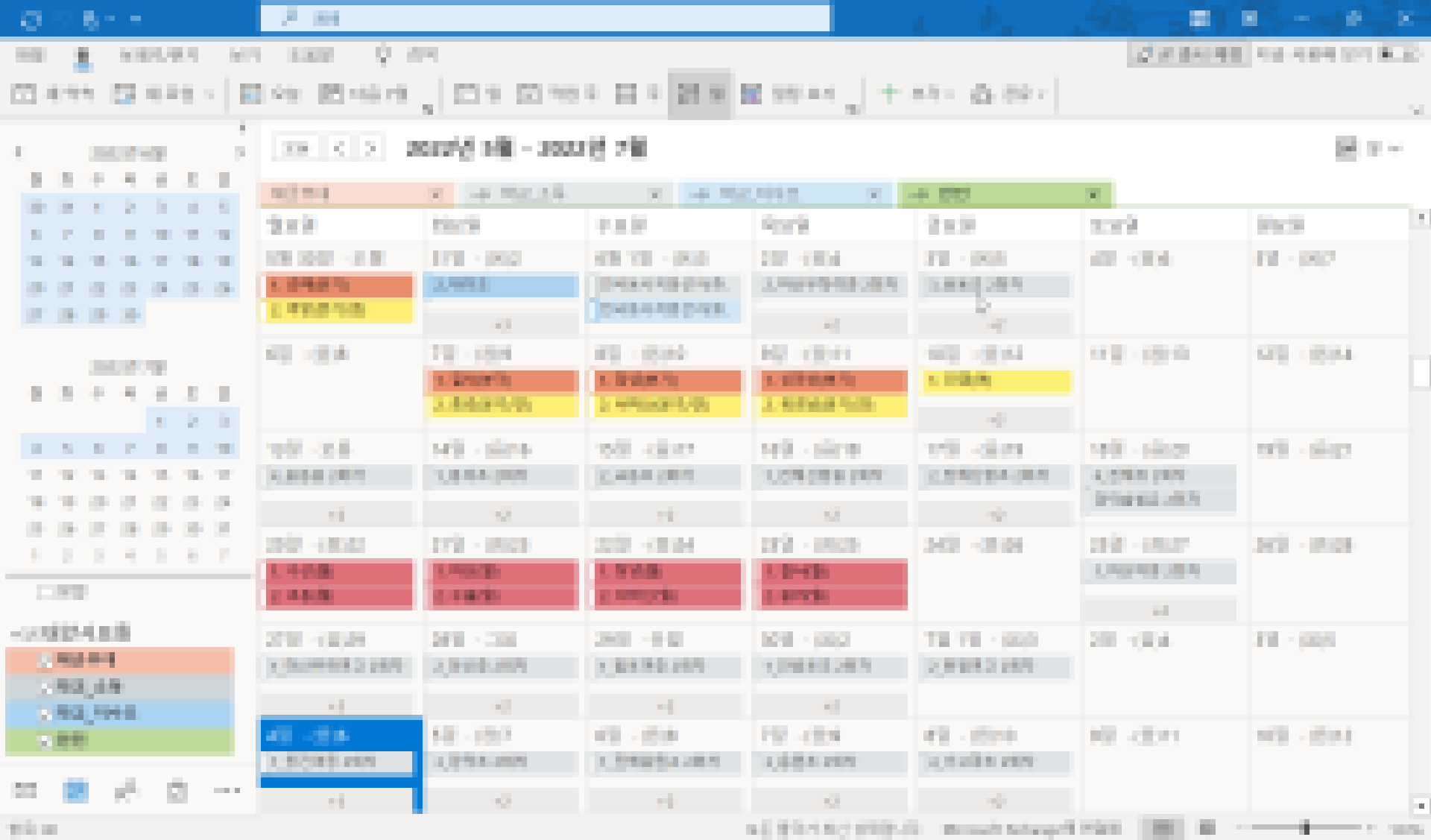Open the New Meeting dropdown arrow

209,95
